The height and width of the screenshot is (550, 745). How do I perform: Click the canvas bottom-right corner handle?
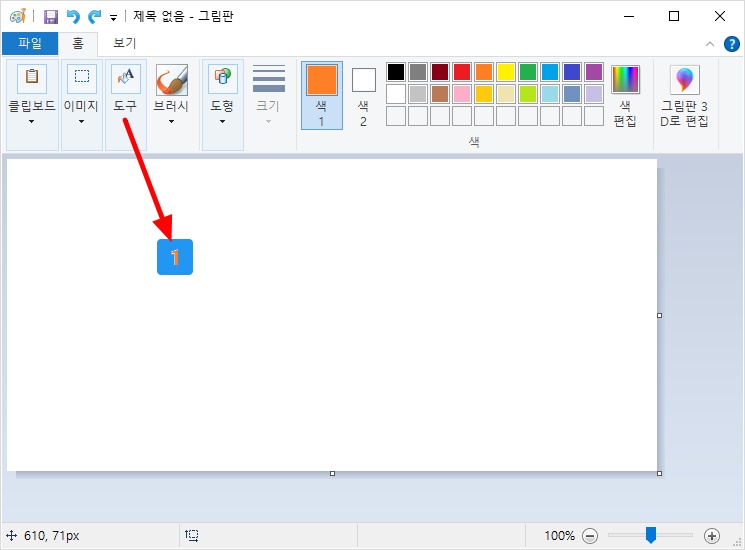click(x=659, y=474)
